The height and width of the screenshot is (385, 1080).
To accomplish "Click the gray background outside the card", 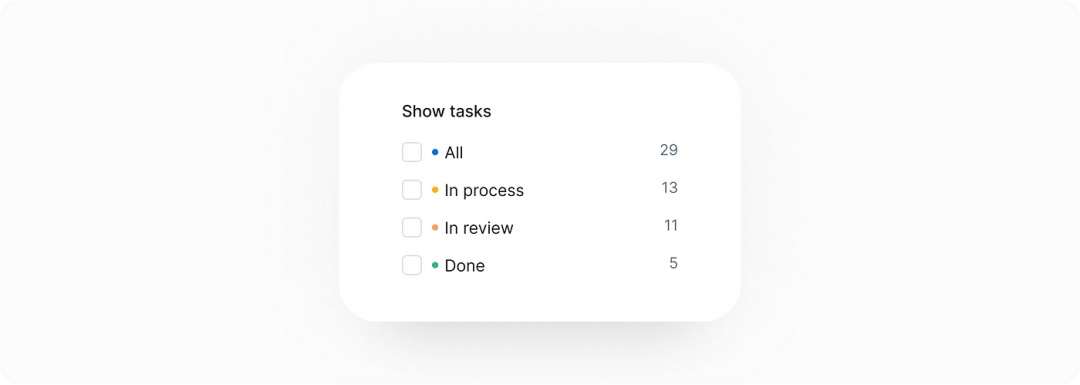I will point(172,193).
